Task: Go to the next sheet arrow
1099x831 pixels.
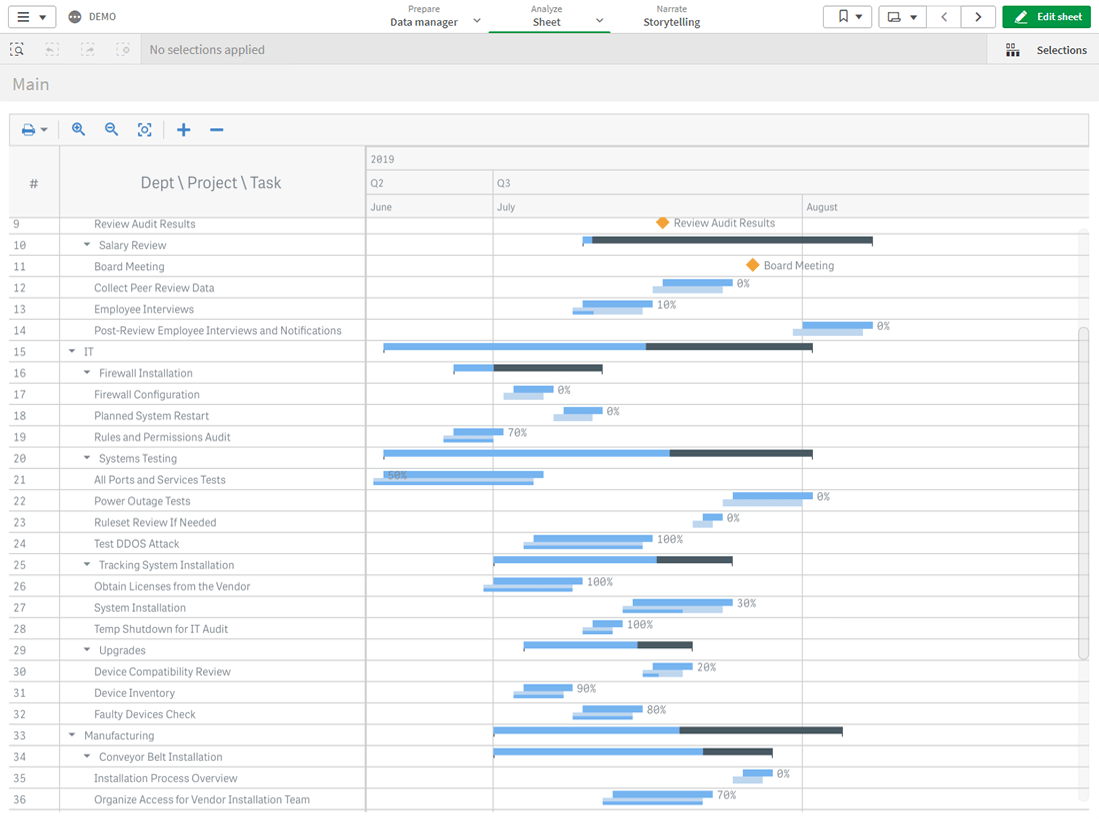Action: pos(978,17)
